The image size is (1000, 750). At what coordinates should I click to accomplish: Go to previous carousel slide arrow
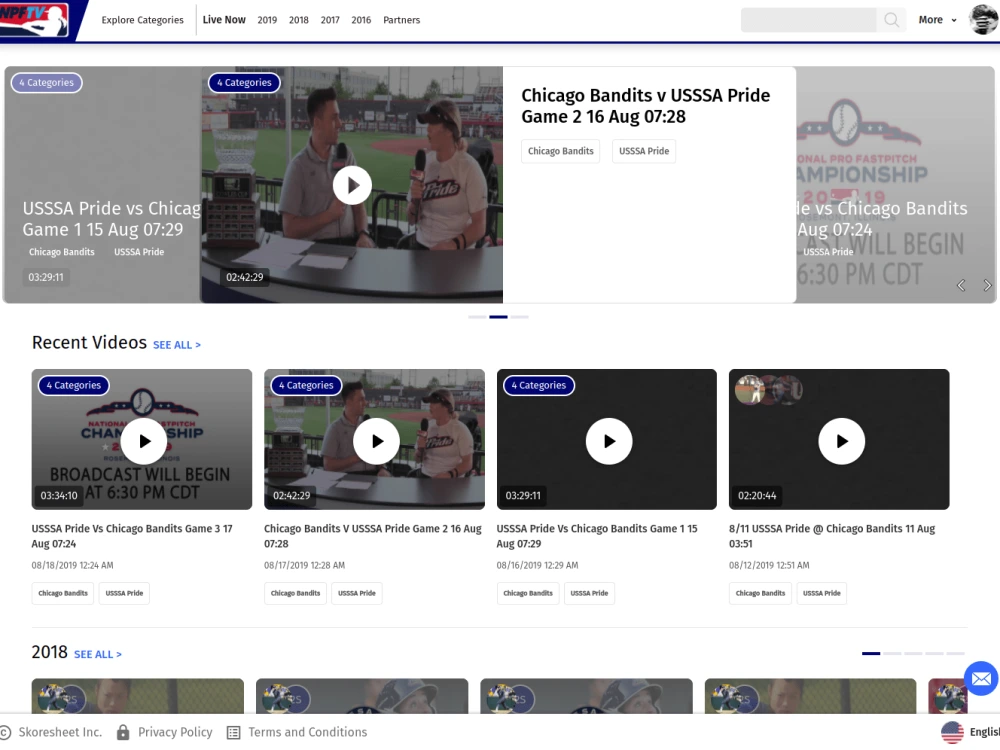(x=961, y=285)
